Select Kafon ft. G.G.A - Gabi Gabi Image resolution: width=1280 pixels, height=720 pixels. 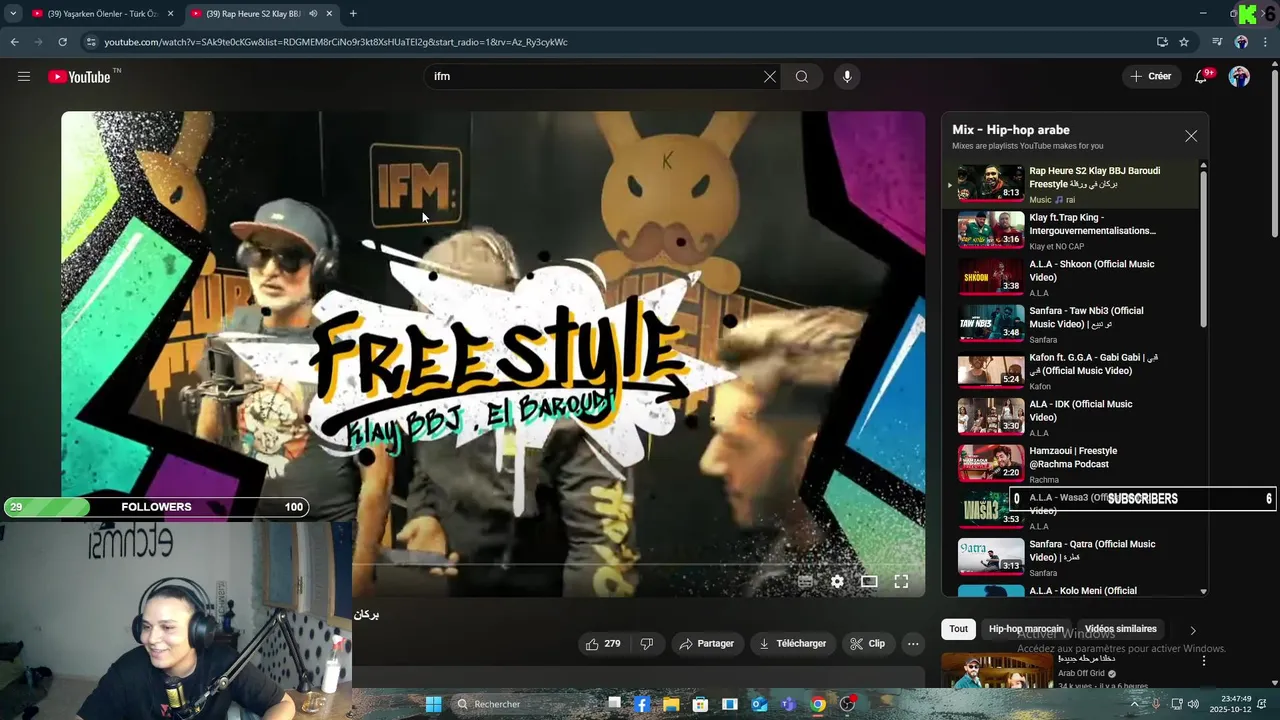tap(1070, 371)
